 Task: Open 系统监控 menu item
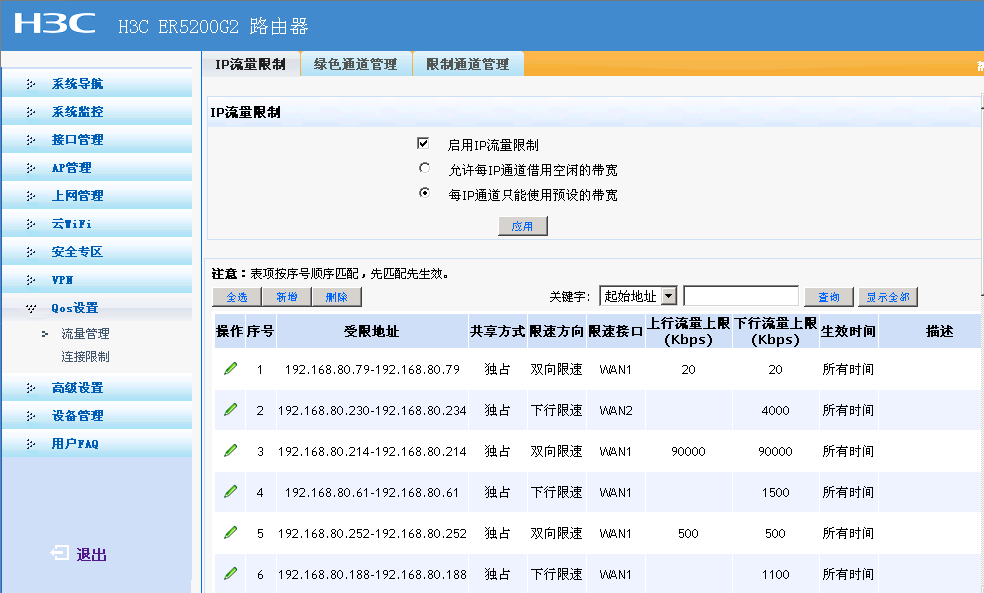[x=77, y=112]
